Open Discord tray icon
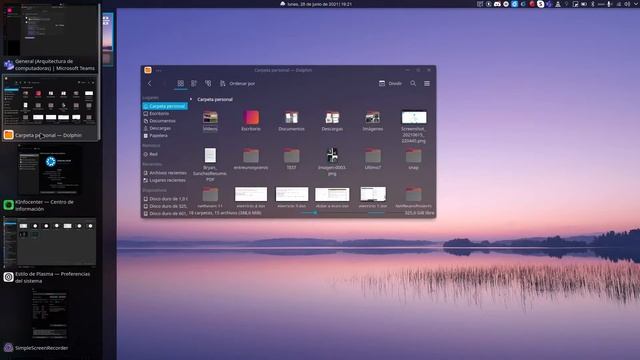Image resolution: width=640 pixels, height=360 pixels. coord(497,4)
